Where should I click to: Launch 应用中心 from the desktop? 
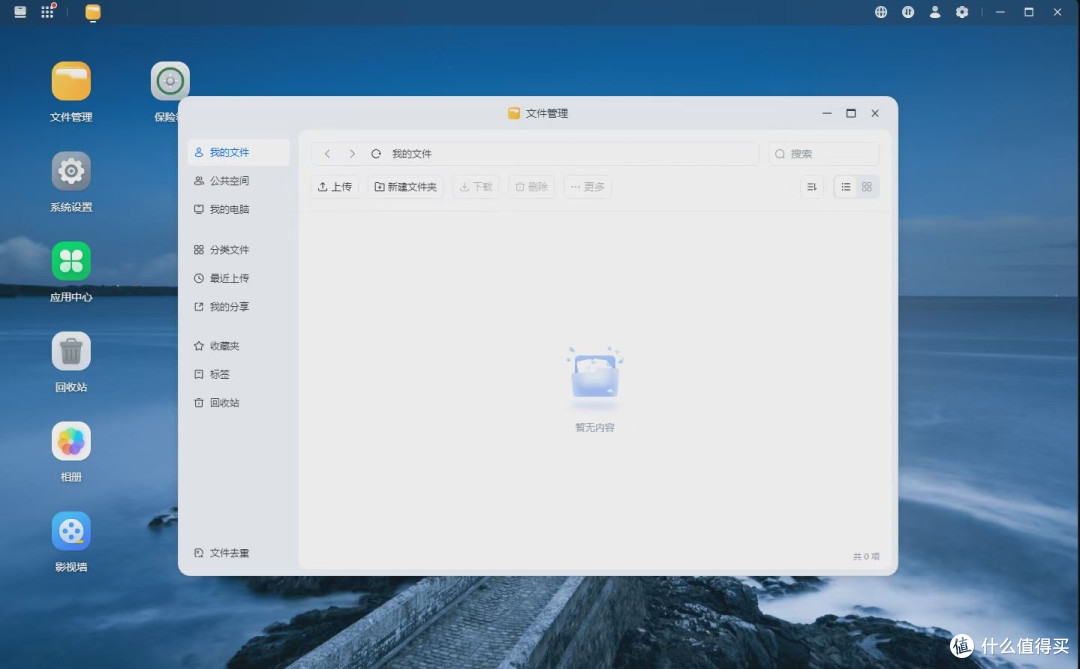point(71,261)
